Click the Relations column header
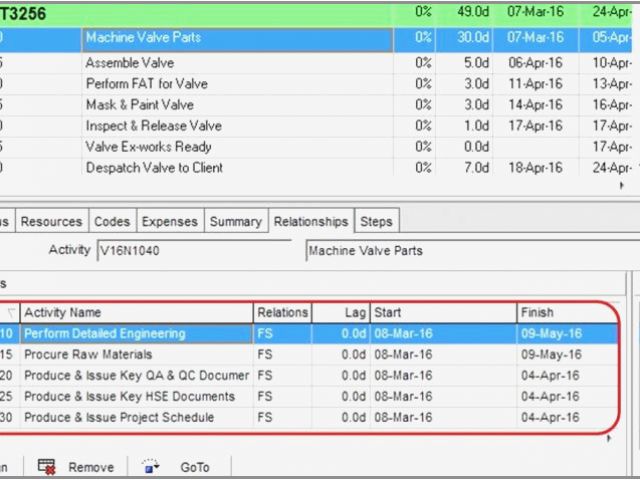Image resolution: width=640 pixels, height=480 pixels. coord(282,313)
